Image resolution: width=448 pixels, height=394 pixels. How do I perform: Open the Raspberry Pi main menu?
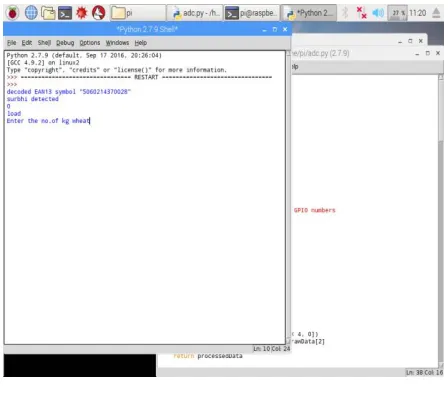(12, 13)
